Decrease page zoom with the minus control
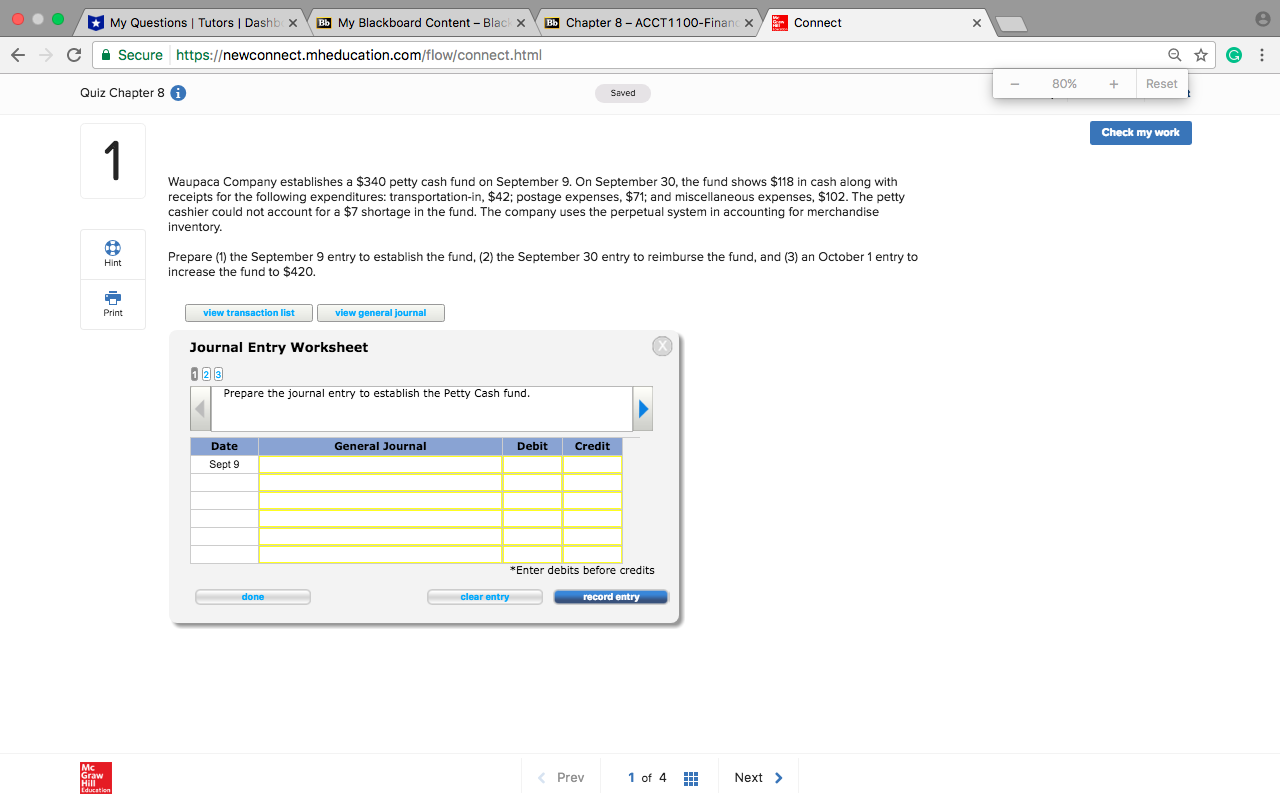The width and height of the screenshot is (1280, 800). tap(1014, 84)
